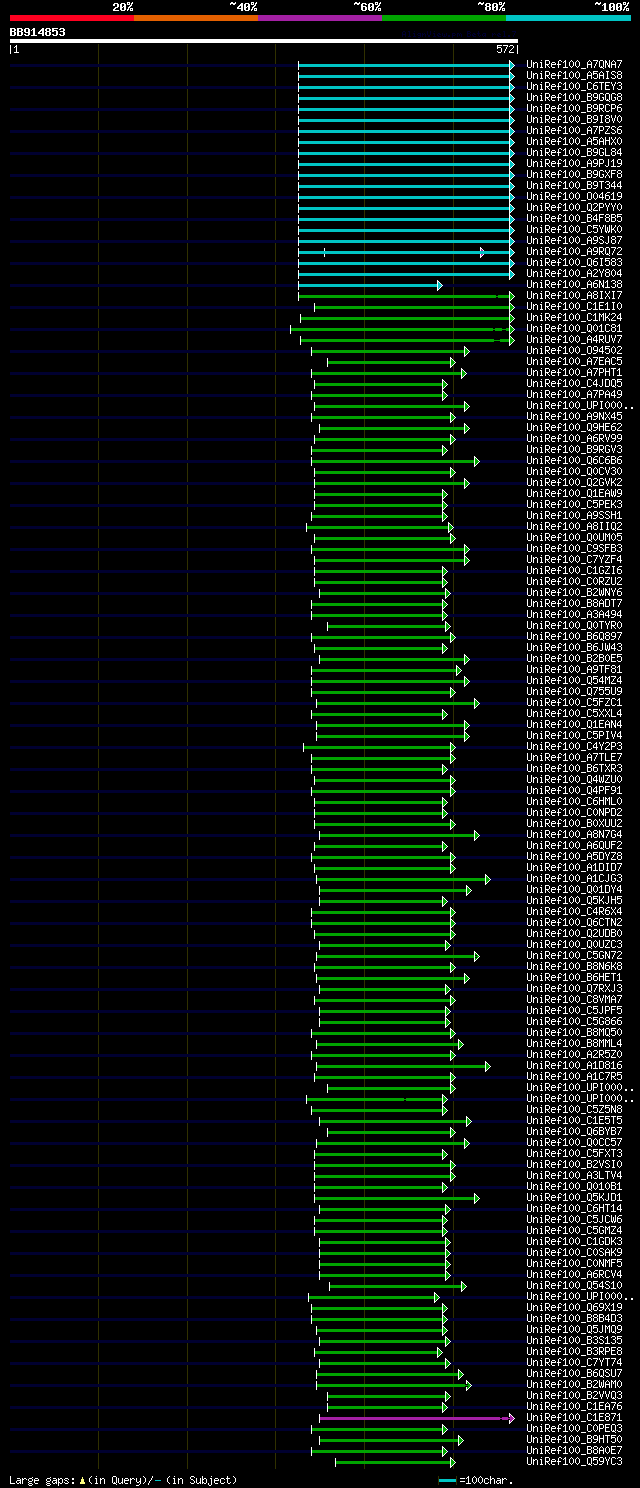Select label UniRef100_Q59YC3

point(574,1462)
